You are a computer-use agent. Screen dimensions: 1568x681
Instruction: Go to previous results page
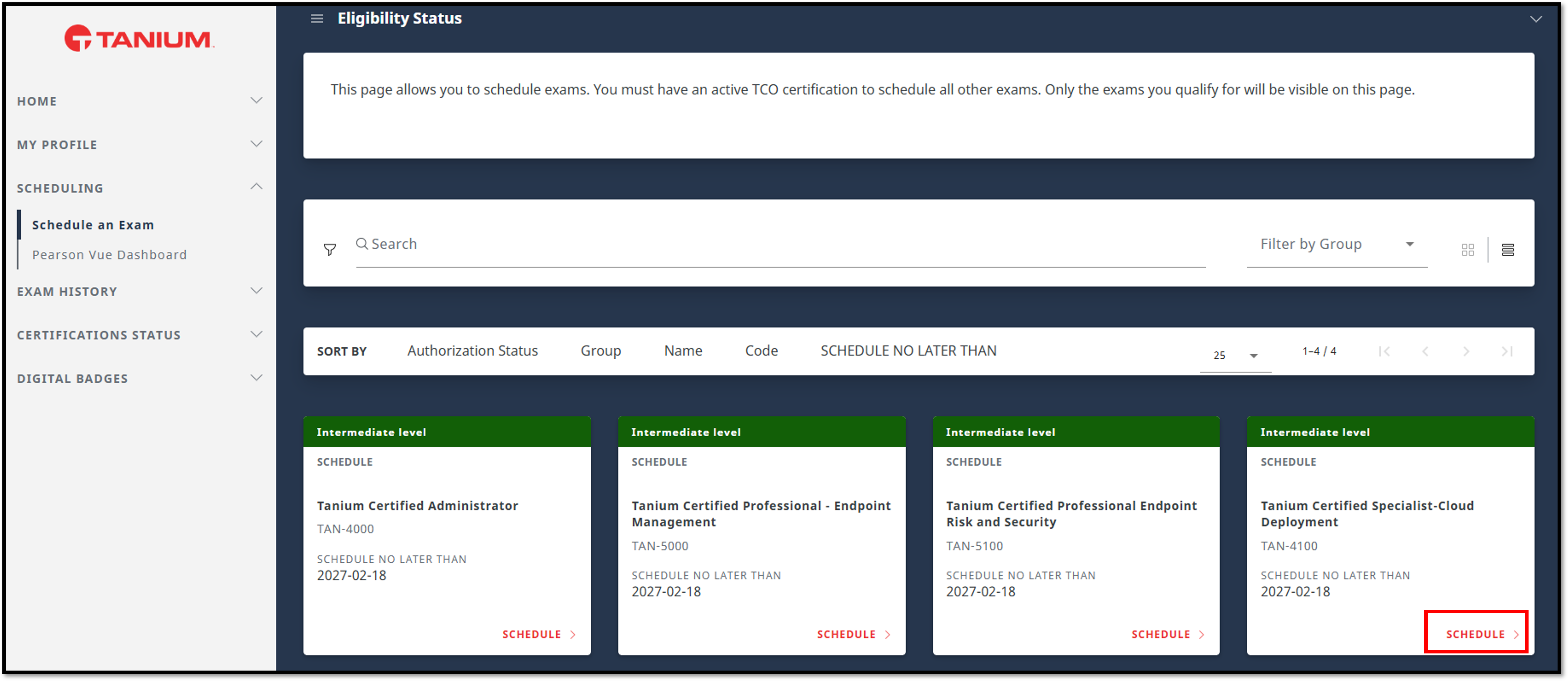pos(1425,351)
